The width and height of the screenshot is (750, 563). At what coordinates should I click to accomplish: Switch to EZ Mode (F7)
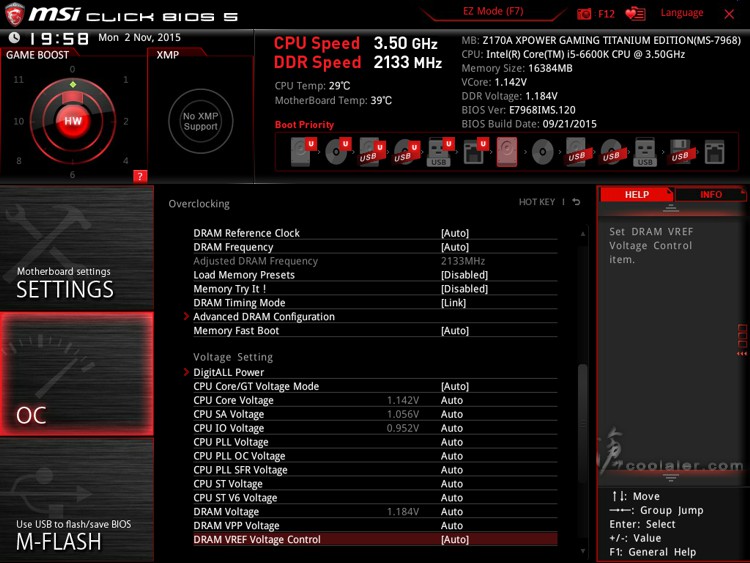tap(493, 11)
